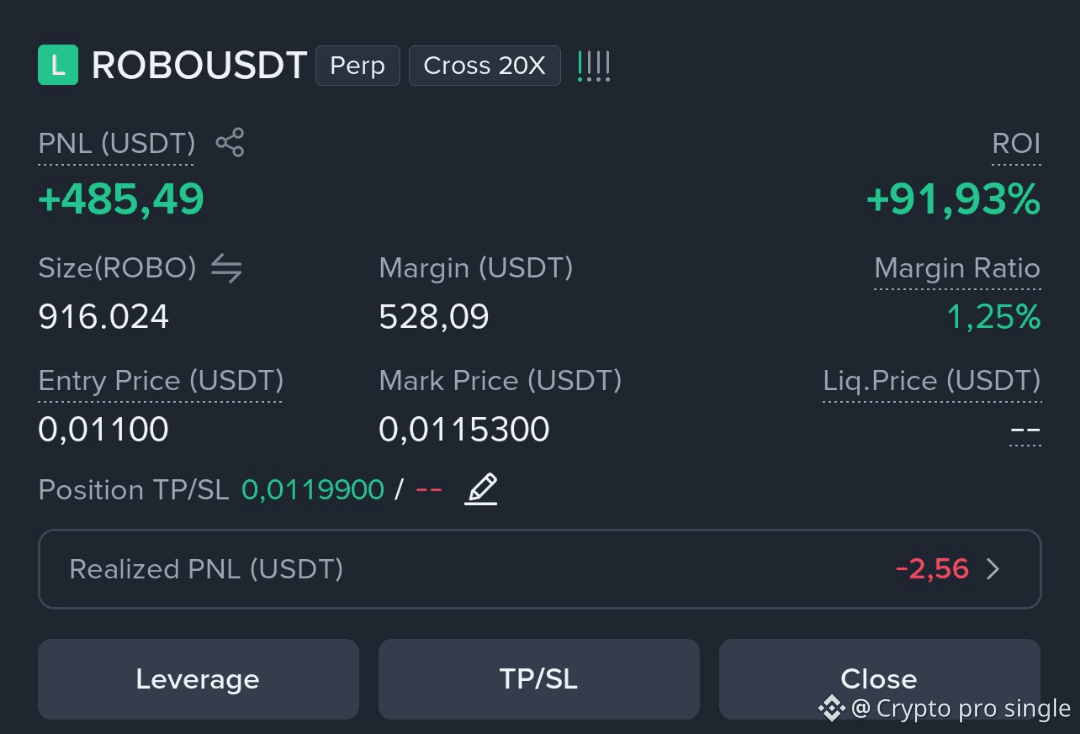Click the Entry Price (USDT) label
This screenshot has width=1080, height=734.
pos(160,381)
